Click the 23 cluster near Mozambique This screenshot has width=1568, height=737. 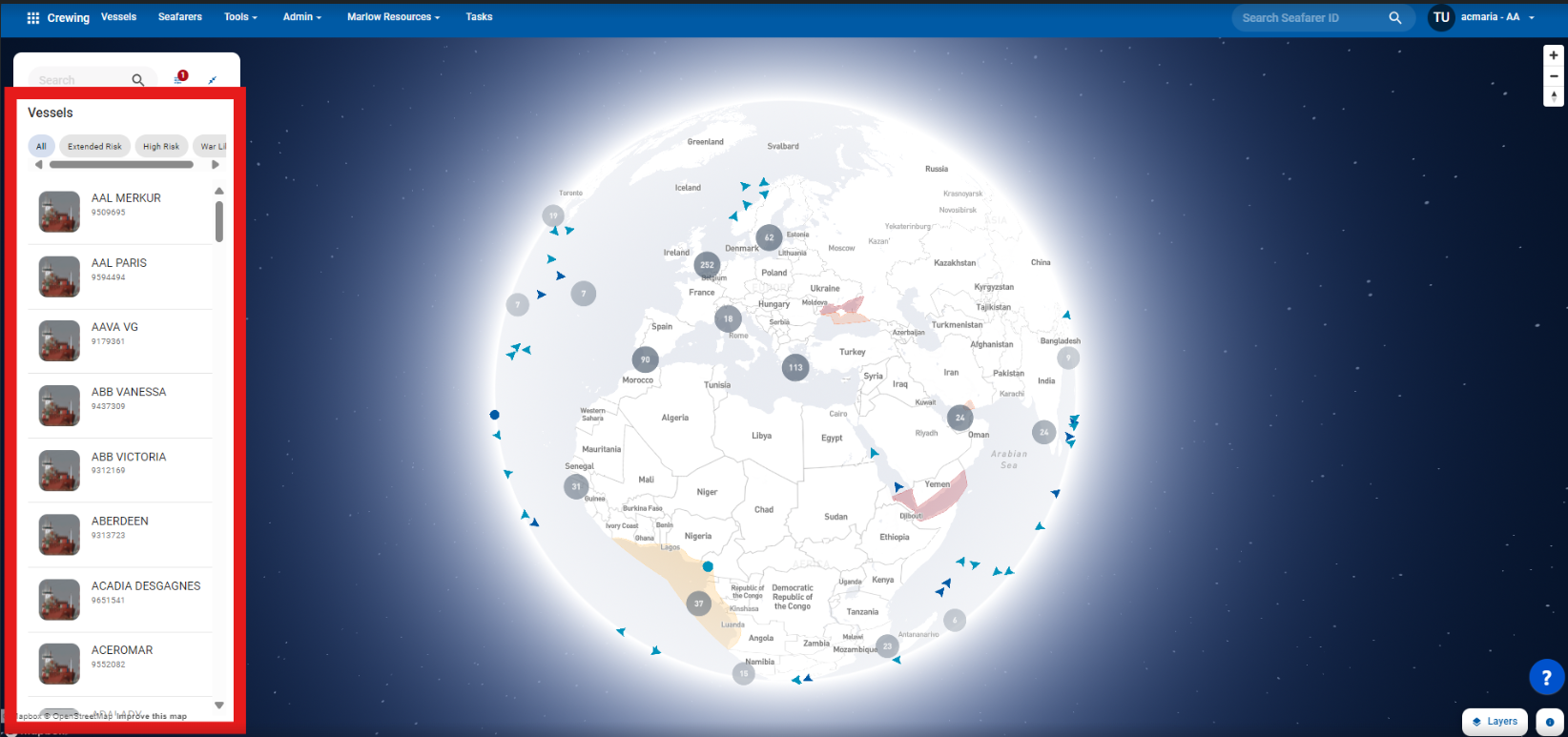[887, 645]
